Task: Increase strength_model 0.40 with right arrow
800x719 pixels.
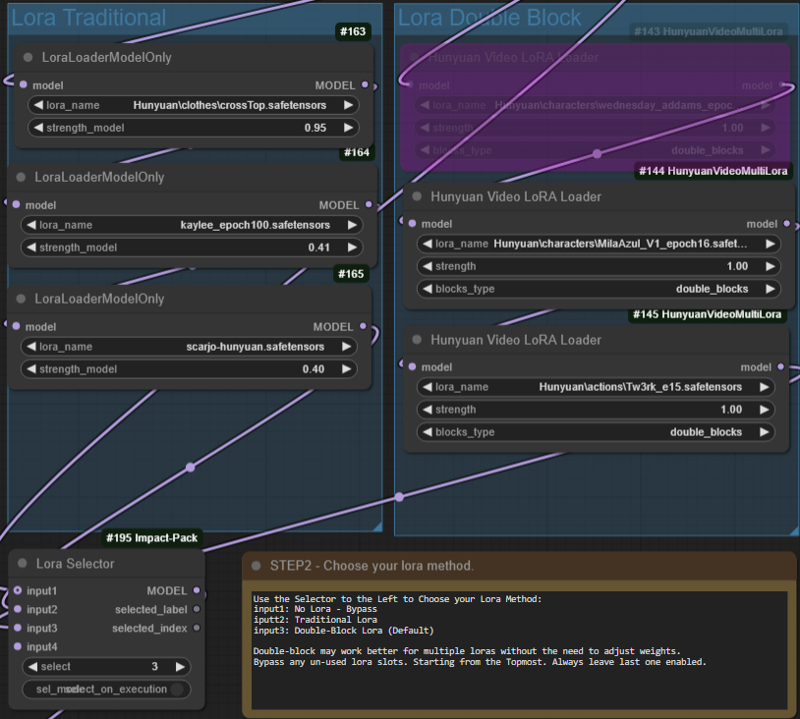Action: (x=346, y=369)
